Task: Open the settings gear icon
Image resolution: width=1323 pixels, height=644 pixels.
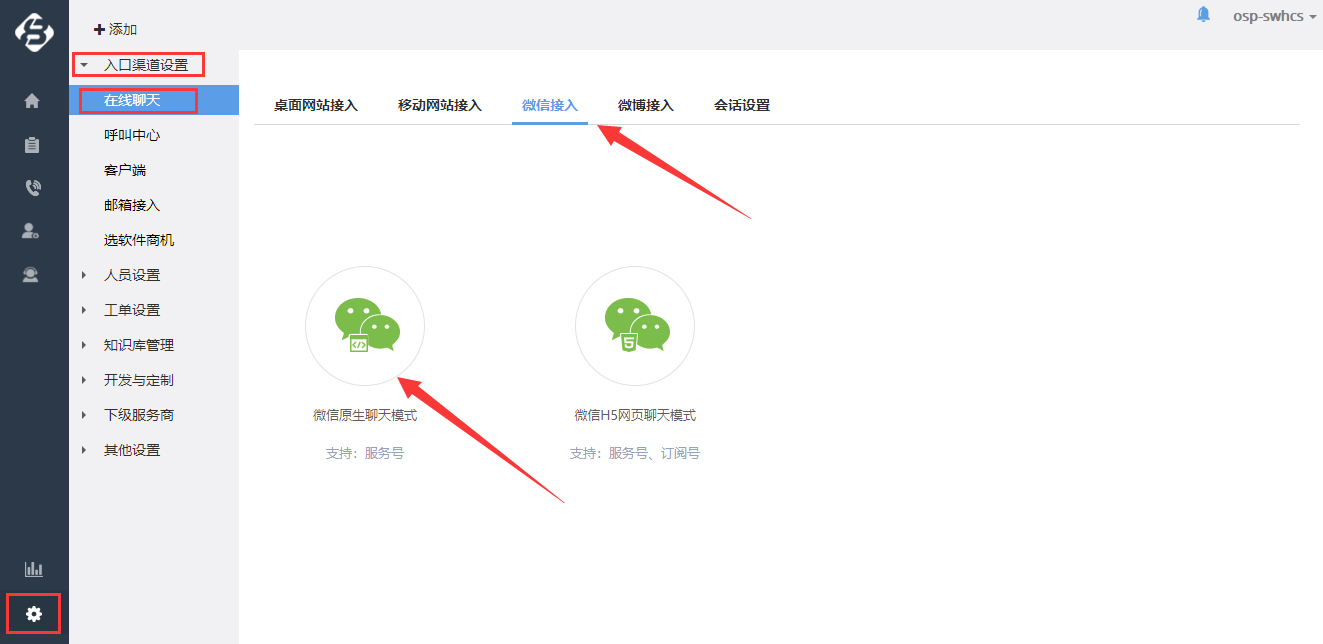Action: (34, 614)
